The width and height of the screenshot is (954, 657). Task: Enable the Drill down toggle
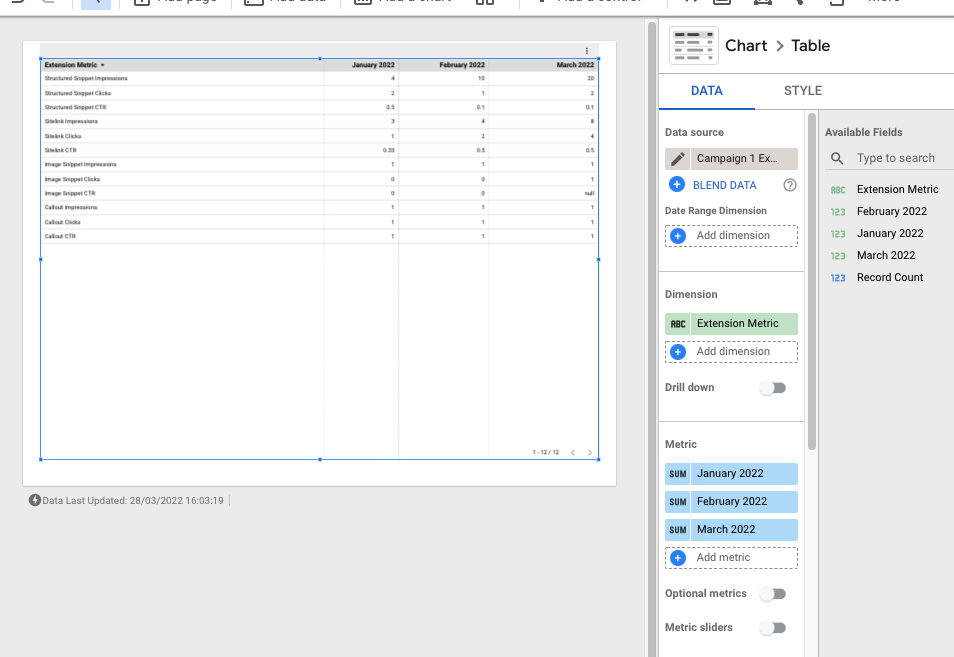(773, 387)
